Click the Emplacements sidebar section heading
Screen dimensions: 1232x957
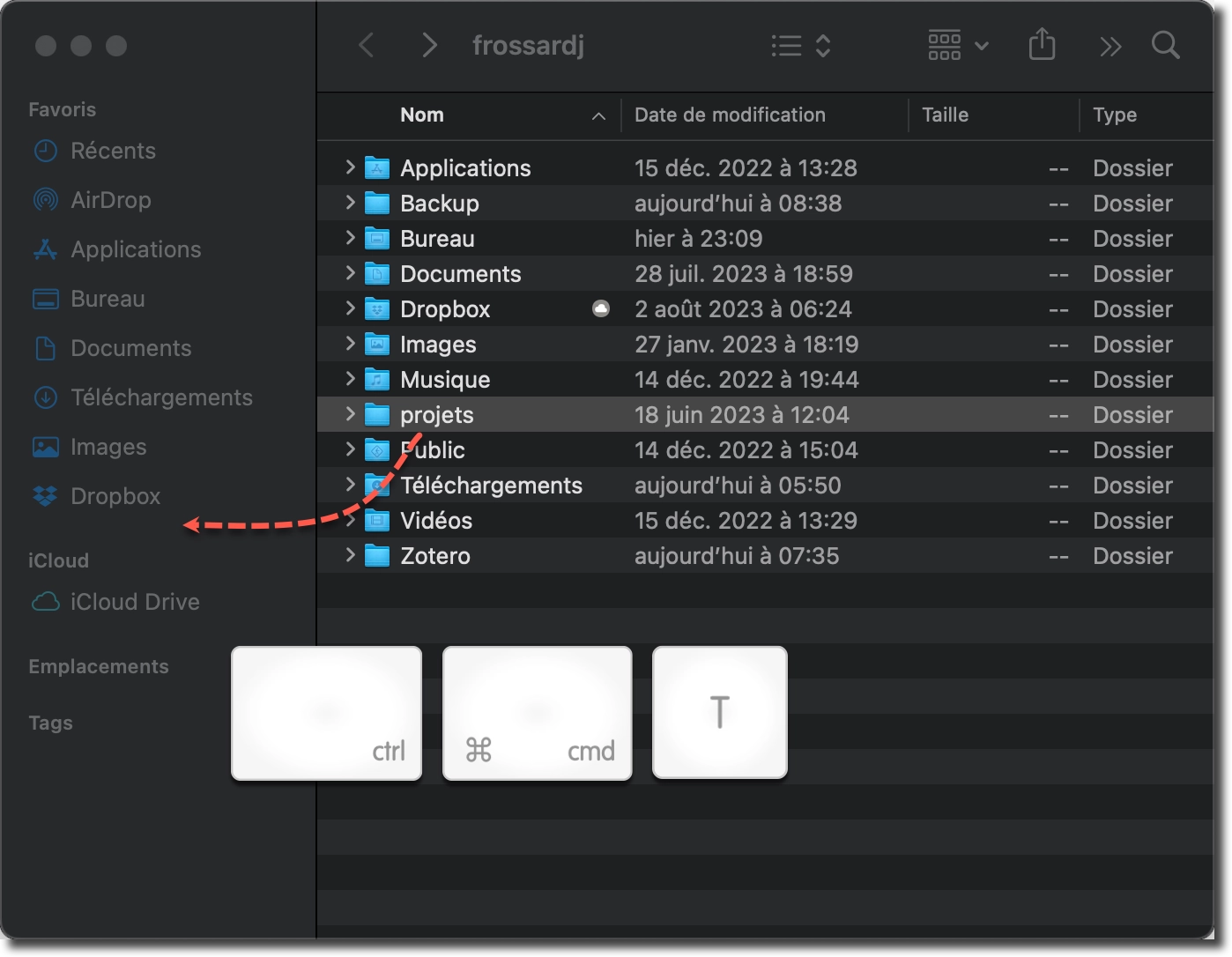[99, 666]
